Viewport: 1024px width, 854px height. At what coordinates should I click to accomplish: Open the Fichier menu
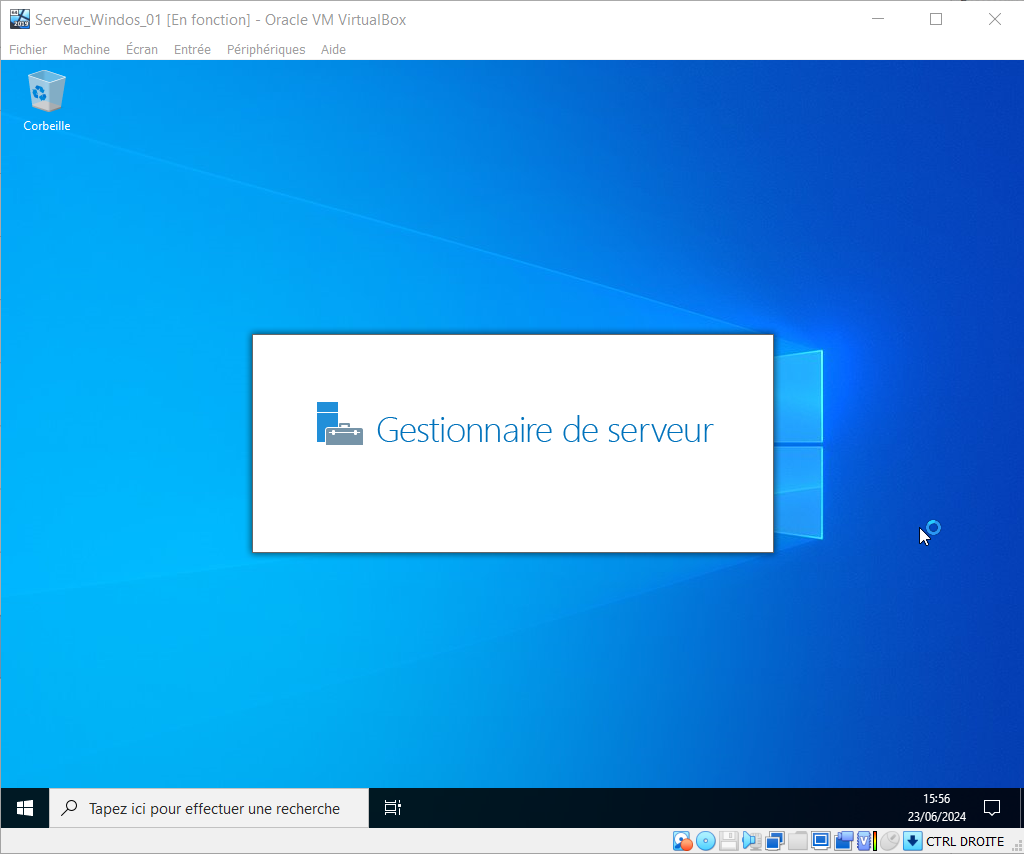28,49
